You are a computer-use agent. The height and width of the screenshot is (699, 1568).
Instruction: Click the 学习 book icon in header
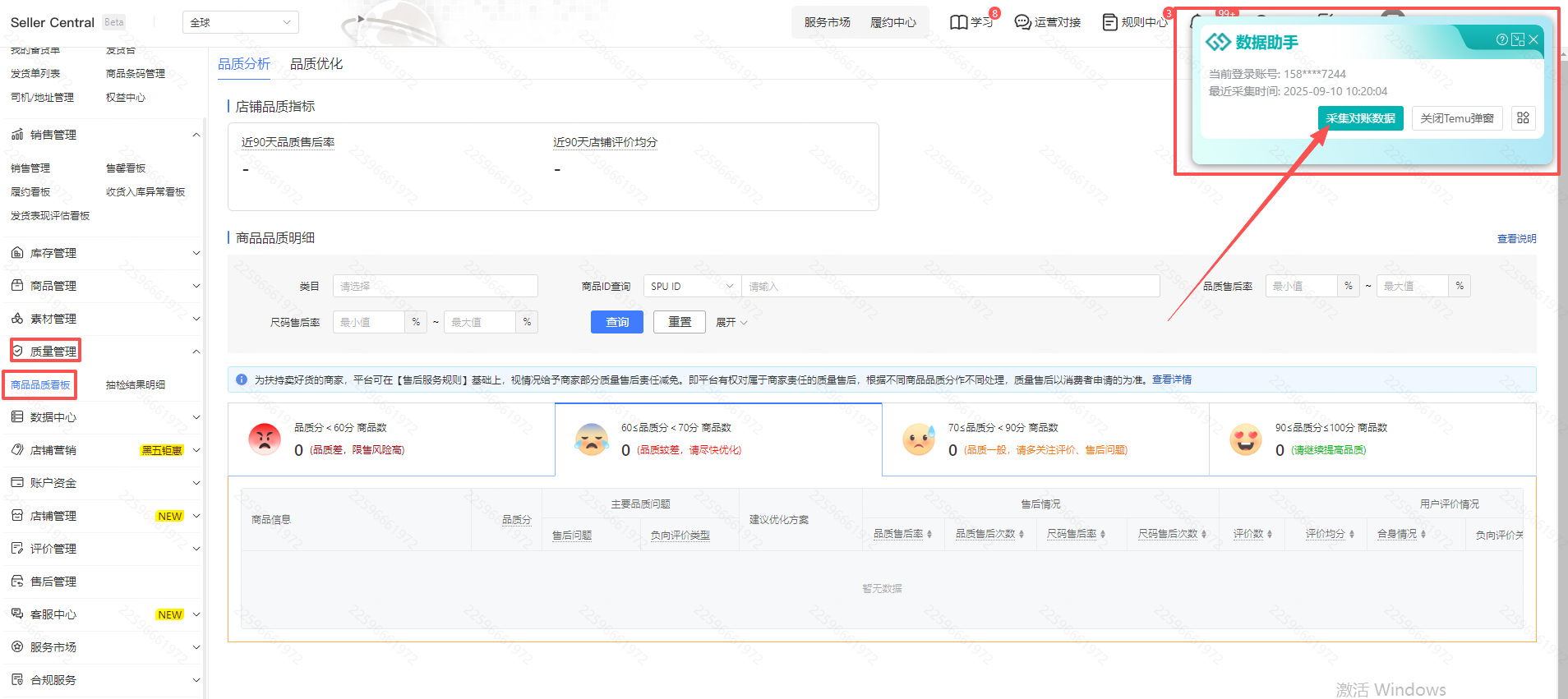958,22
